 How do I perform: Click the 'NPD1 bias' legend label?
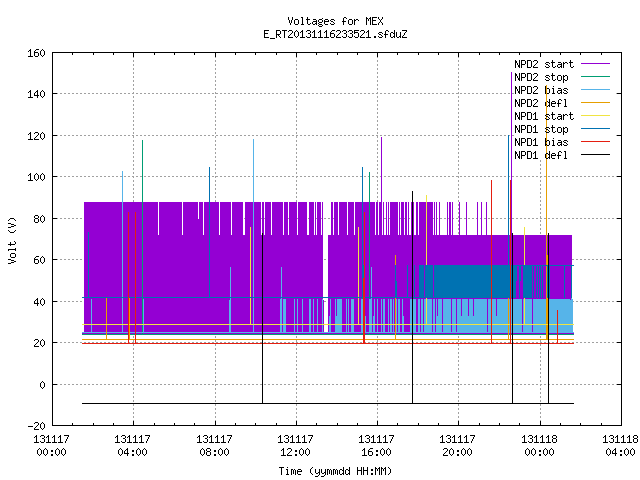541,142
